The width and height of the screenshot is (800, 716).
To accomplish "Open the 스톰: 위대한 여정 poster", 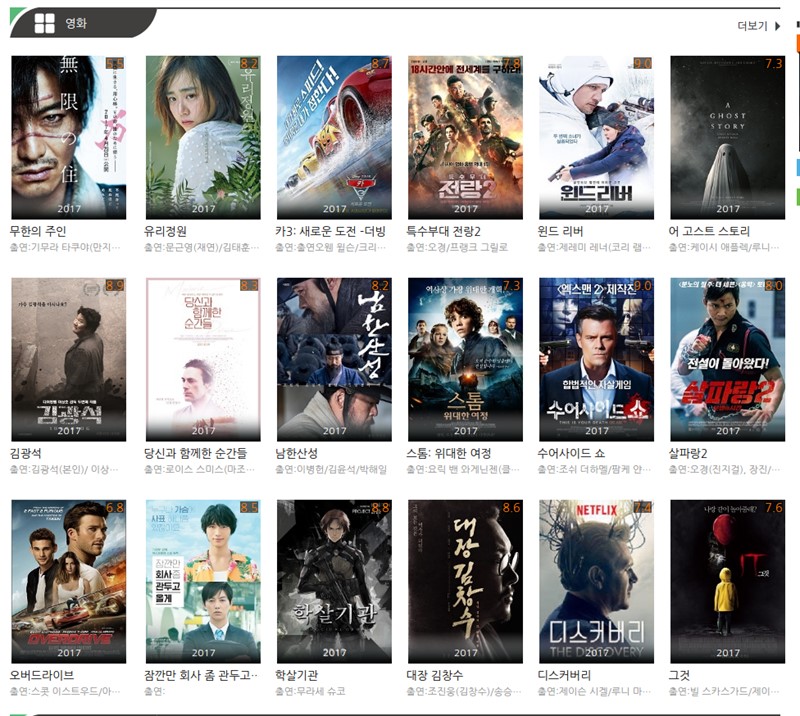I will (x=465, y=359).
